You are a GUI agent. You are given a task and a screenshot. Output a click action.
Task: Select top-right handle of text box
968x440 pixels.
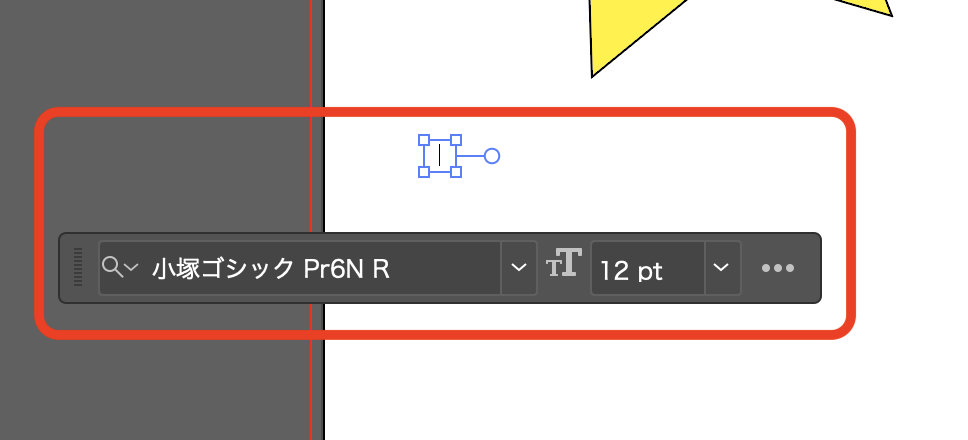[x=456, y=140]
